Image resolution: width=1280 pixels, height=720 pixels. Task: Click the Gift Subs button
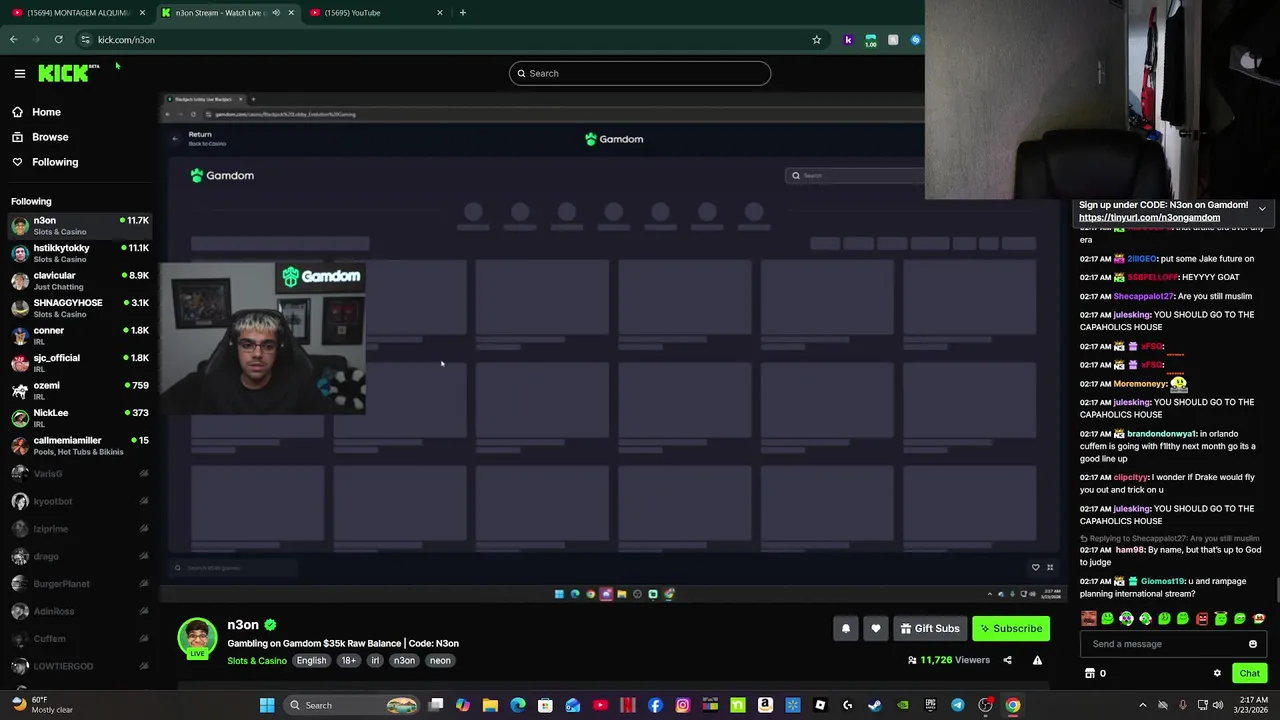pos(930,628)
